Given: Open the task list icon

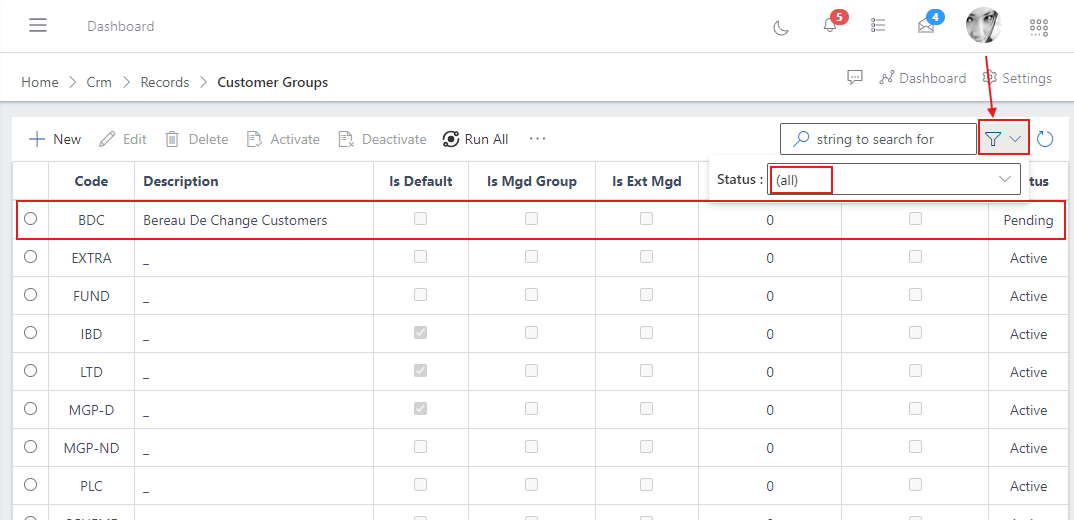Looking at the screenshot, I should 878,25.
